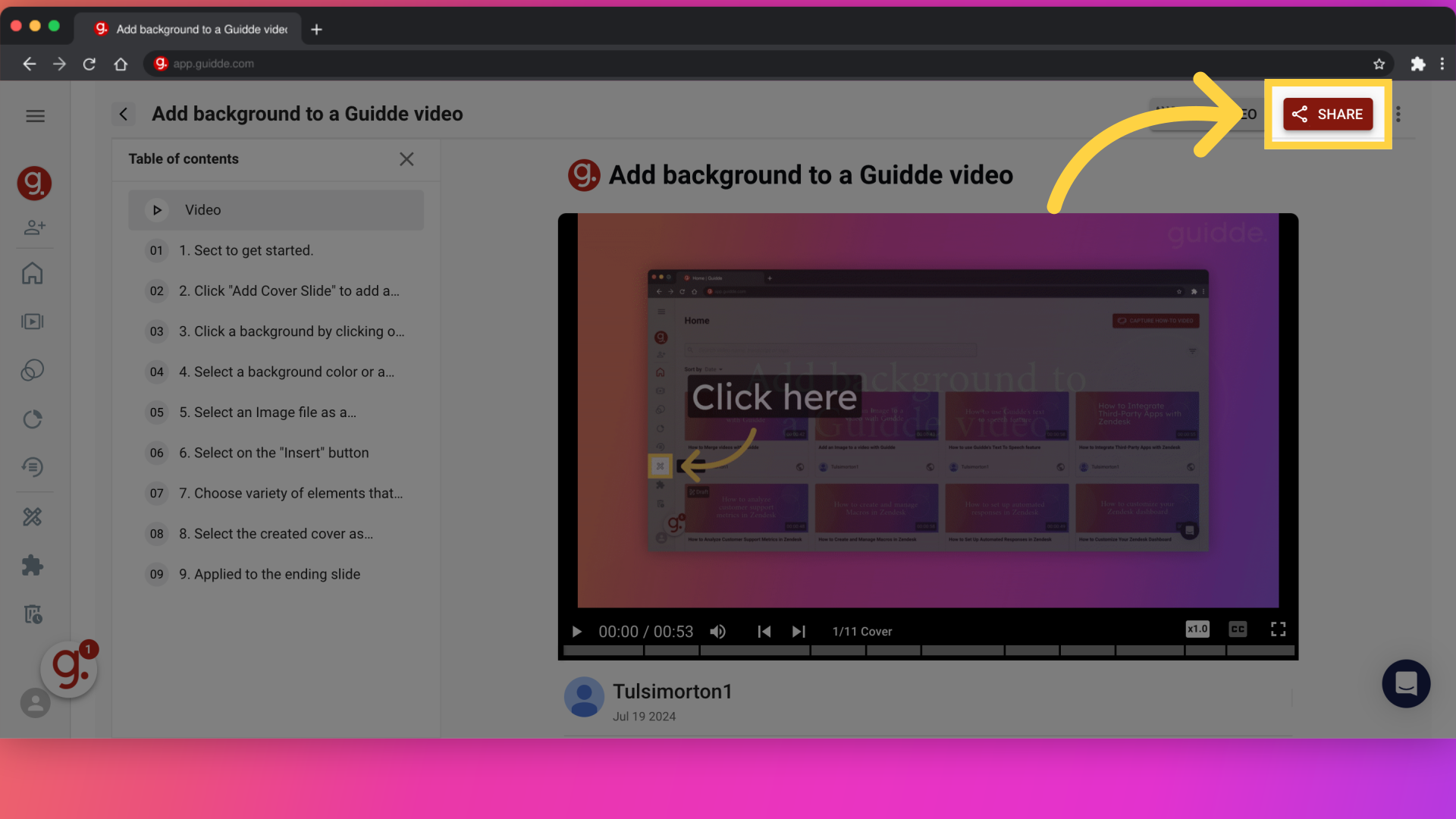Open the insights chart sidebar icon
Viewport: 1456px width, 819px height.
click(x=33, y=419)
